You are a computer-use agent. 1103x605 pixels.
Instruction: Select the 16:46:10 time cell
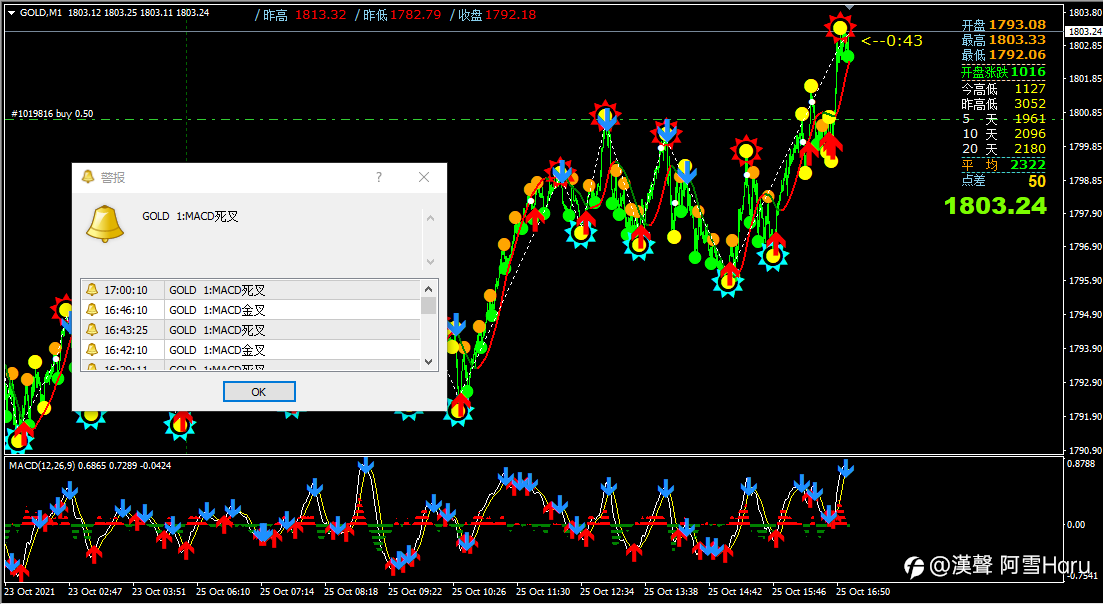click(x=126, y=310)
